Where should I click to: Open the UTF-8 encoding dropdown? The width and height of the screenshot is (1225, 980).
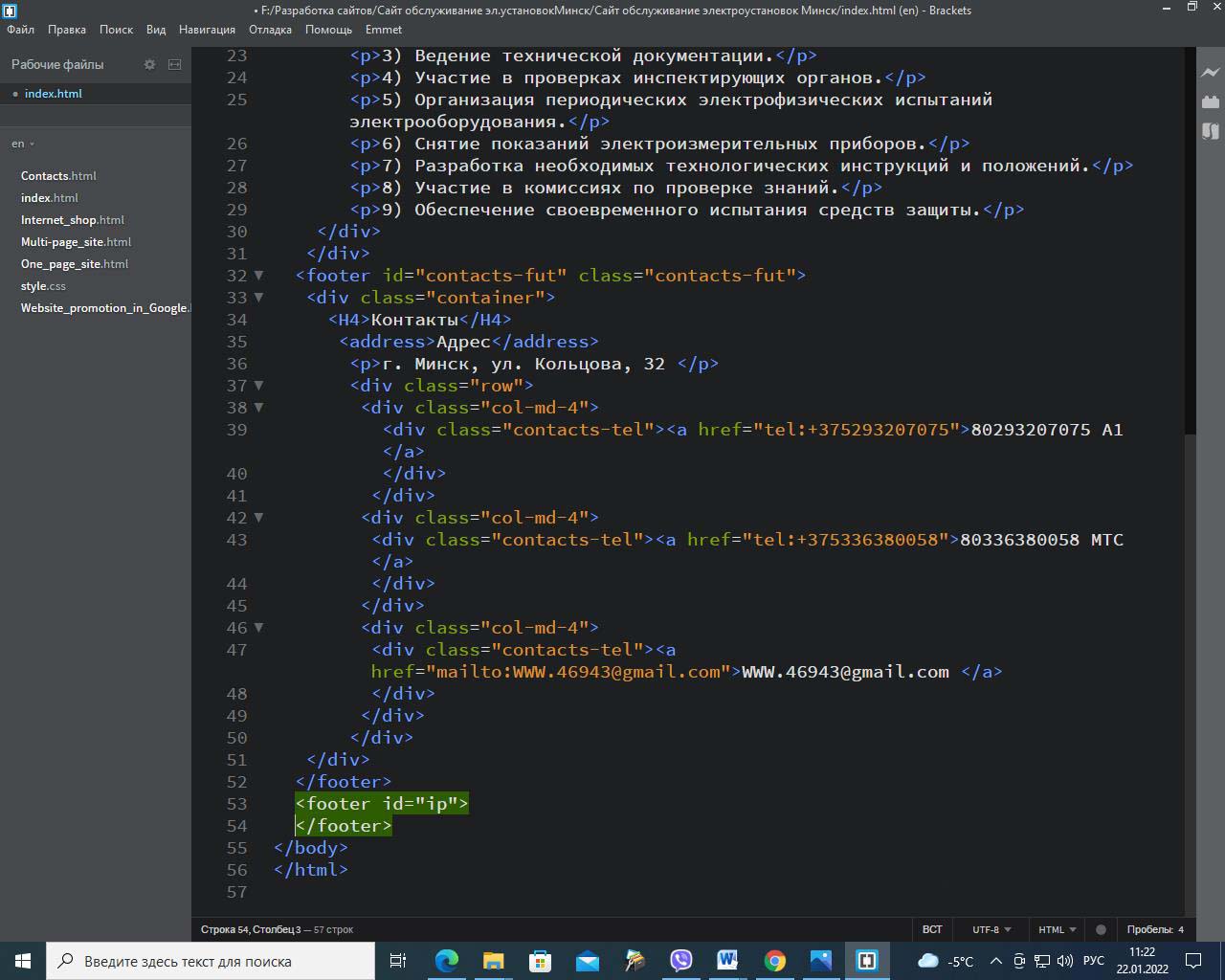[x=991, y=929]
